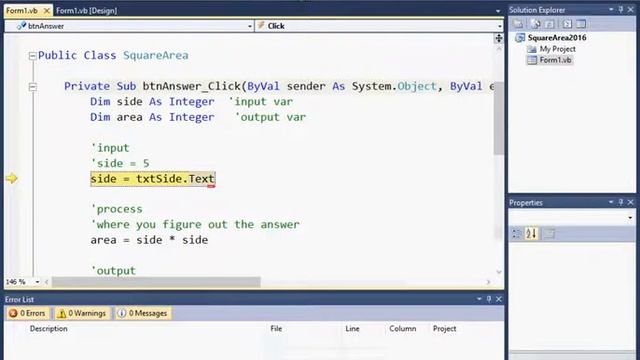The height and width of the screenshot is (360, 640).
Task: Open the Properties object selector dropdown
Action: coord(630,218)
